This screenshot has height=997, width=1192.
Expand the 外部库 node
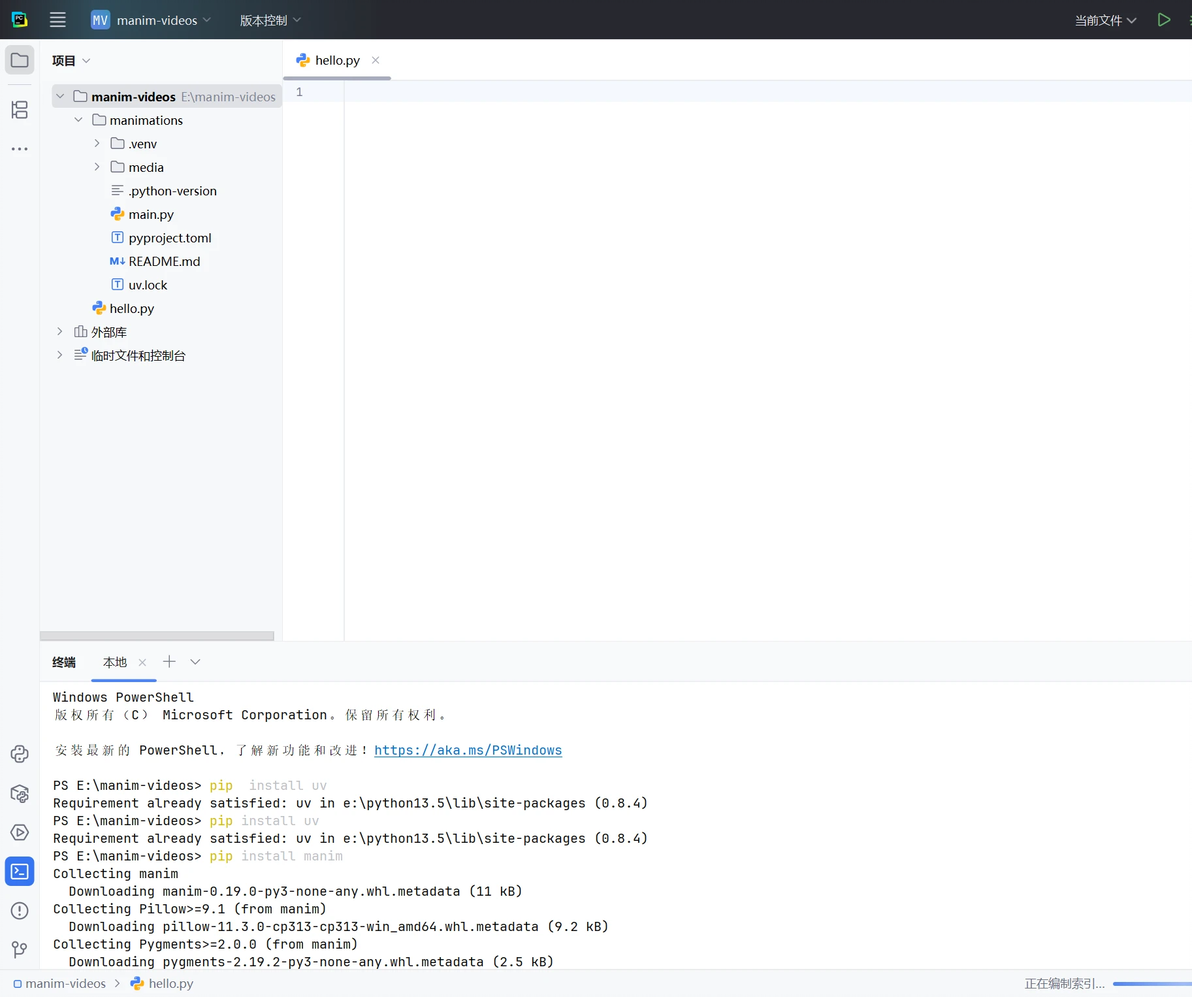pyautogui.click(x=60, y=332)
